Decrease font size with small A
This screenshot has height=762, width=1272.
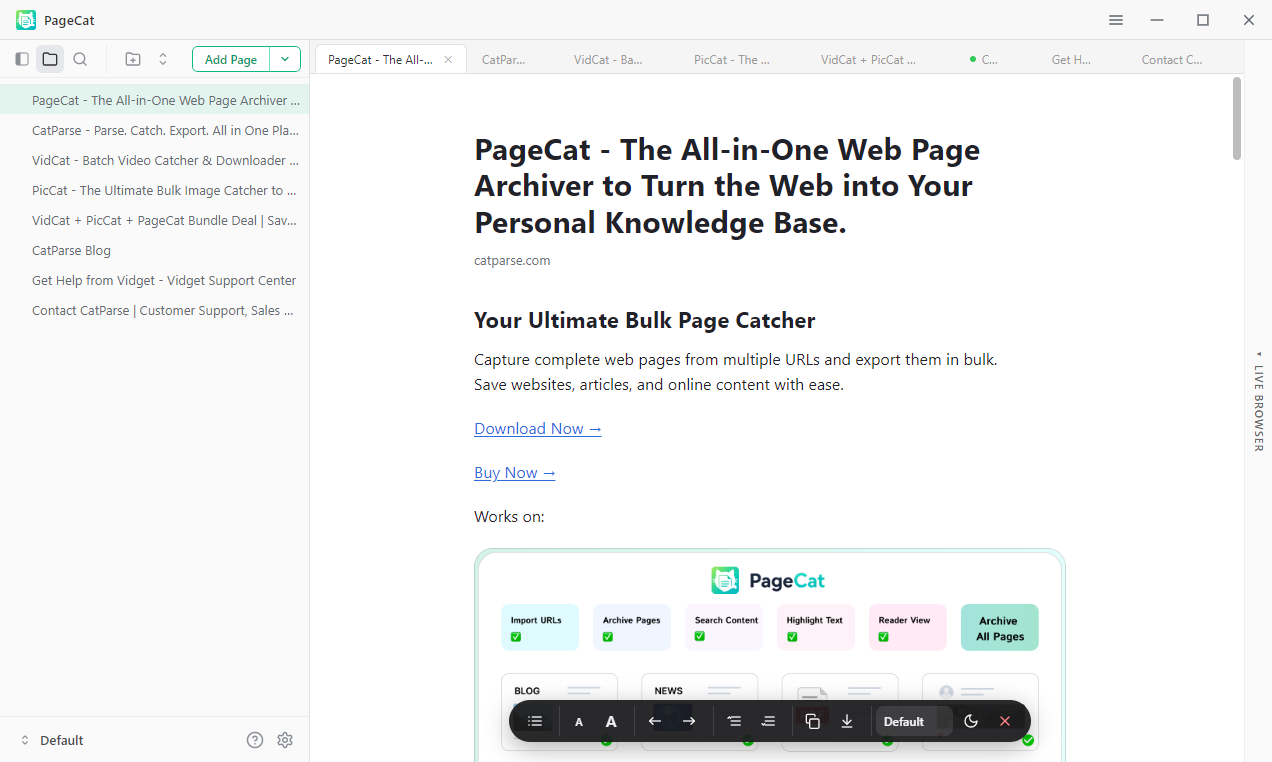click(579, 722)
